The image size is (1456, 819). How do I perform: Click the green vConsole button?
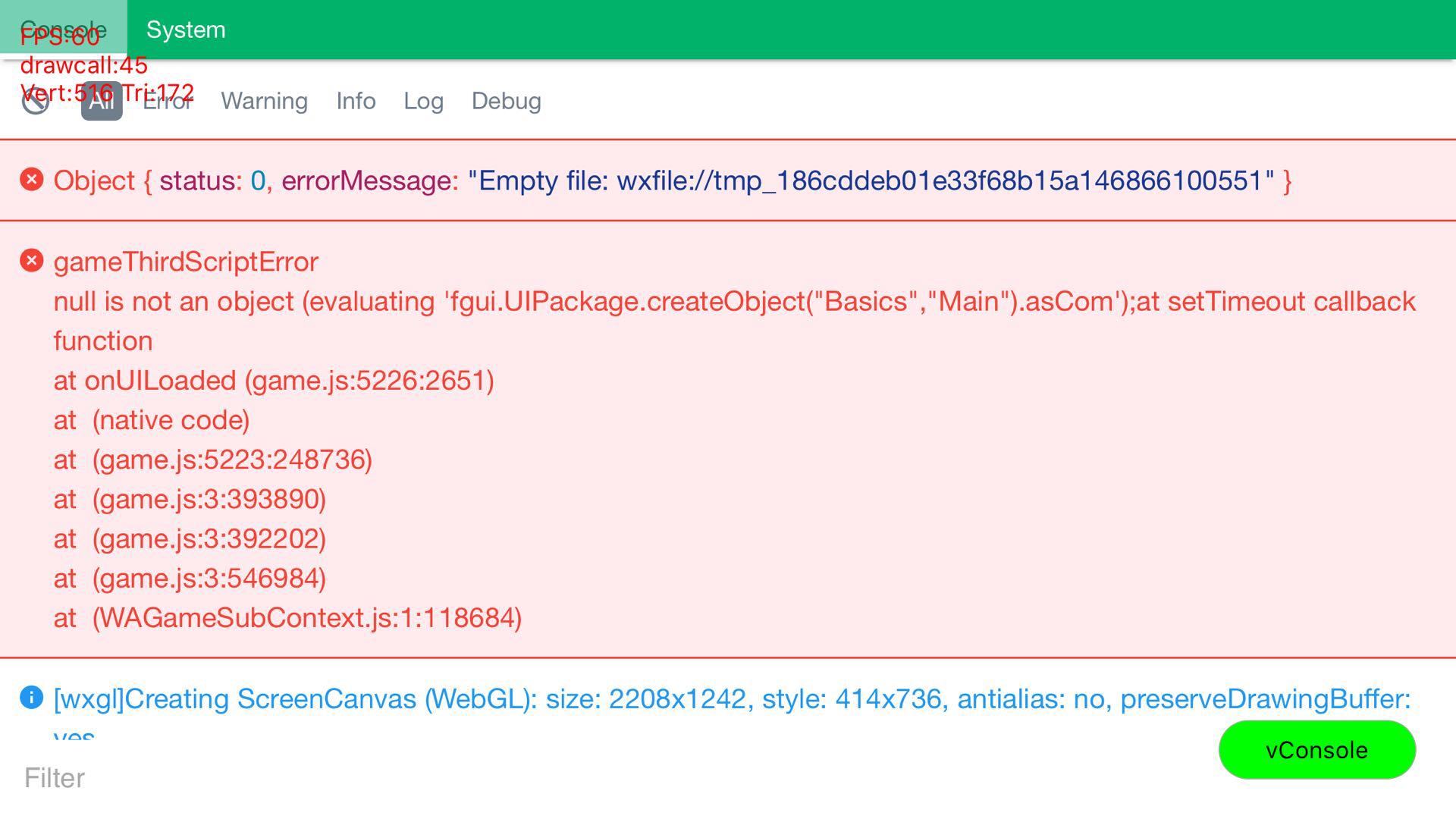1316,750
